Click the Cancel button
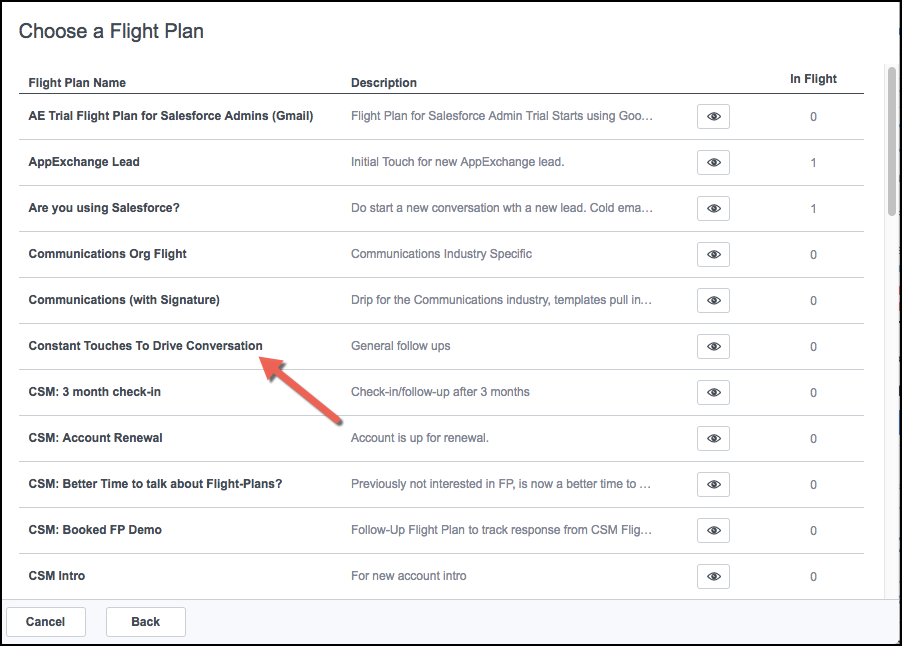Screen dimensions: 902x646 (45, 622)
